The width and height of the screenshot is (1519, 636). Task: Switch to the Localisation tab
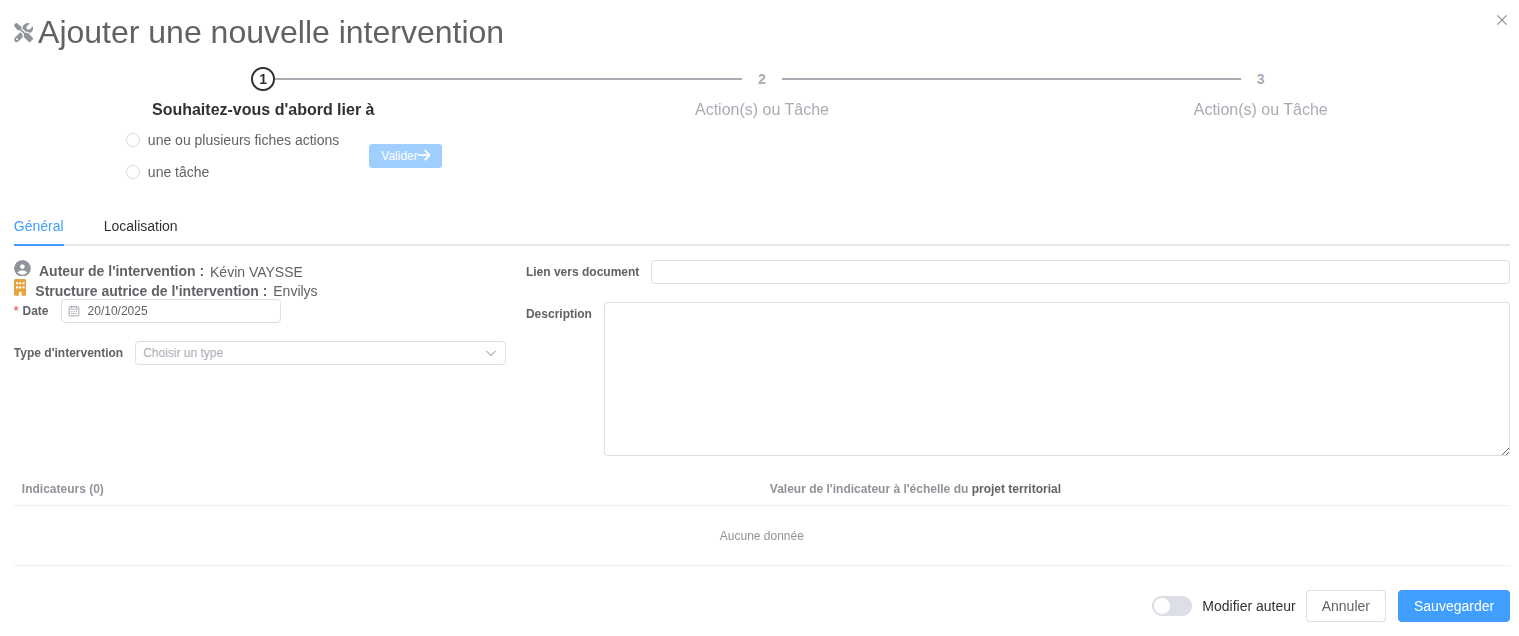[140, 226]
